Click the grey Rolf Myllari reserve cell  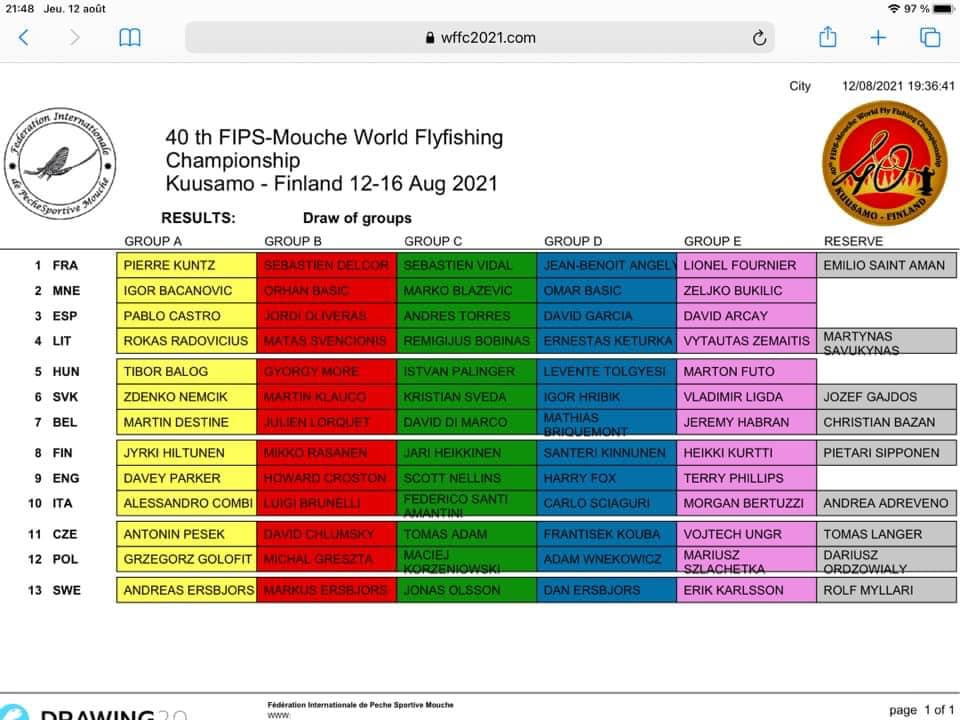[x=886, y=590]
